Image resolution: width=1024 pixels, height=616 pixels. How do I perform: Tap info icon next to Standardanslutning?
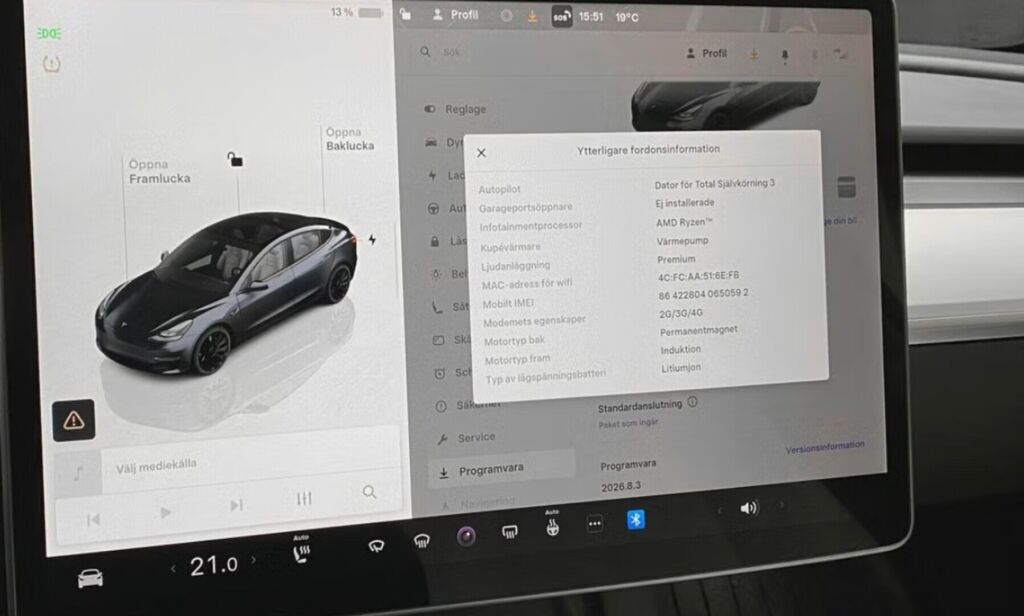[x=692, y=402]
